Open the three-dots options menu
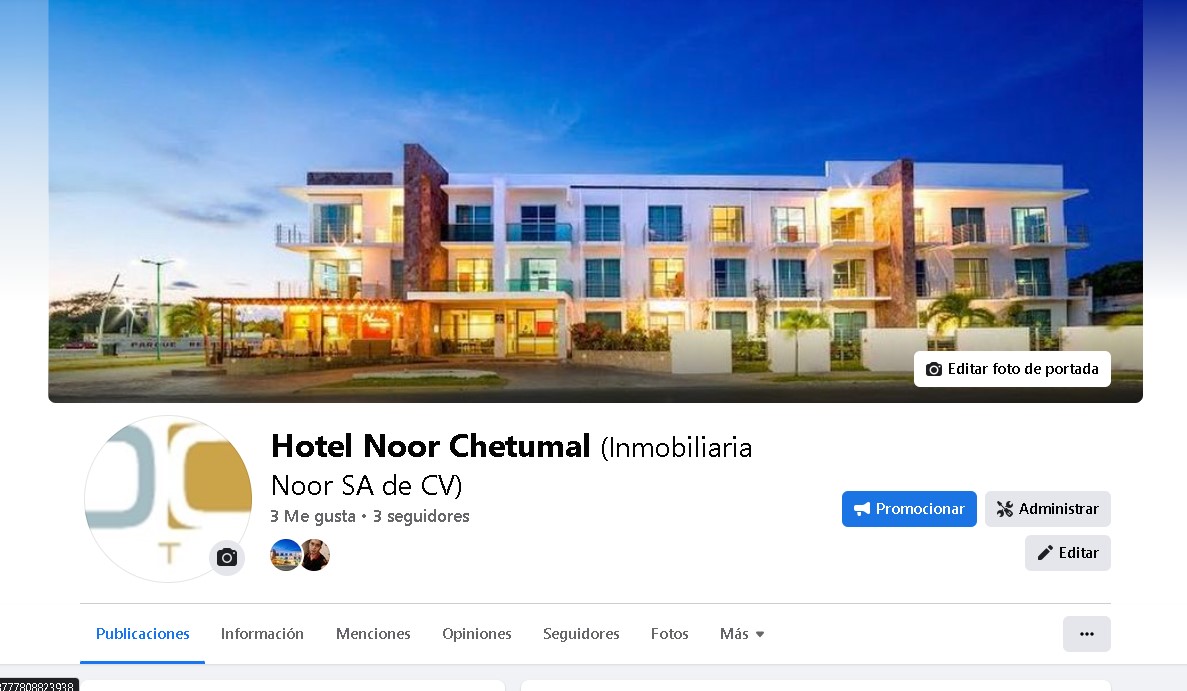The width and height of the screenshot is (1187, 691). click(x=1086, y=634)
